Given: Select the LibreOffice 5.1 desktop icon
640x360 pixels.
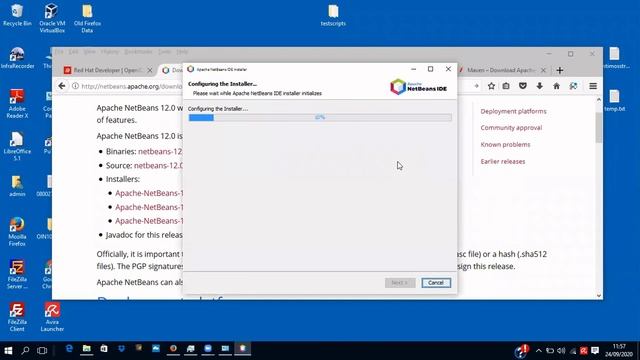Looking at the screenshot, I should [17, 146].
